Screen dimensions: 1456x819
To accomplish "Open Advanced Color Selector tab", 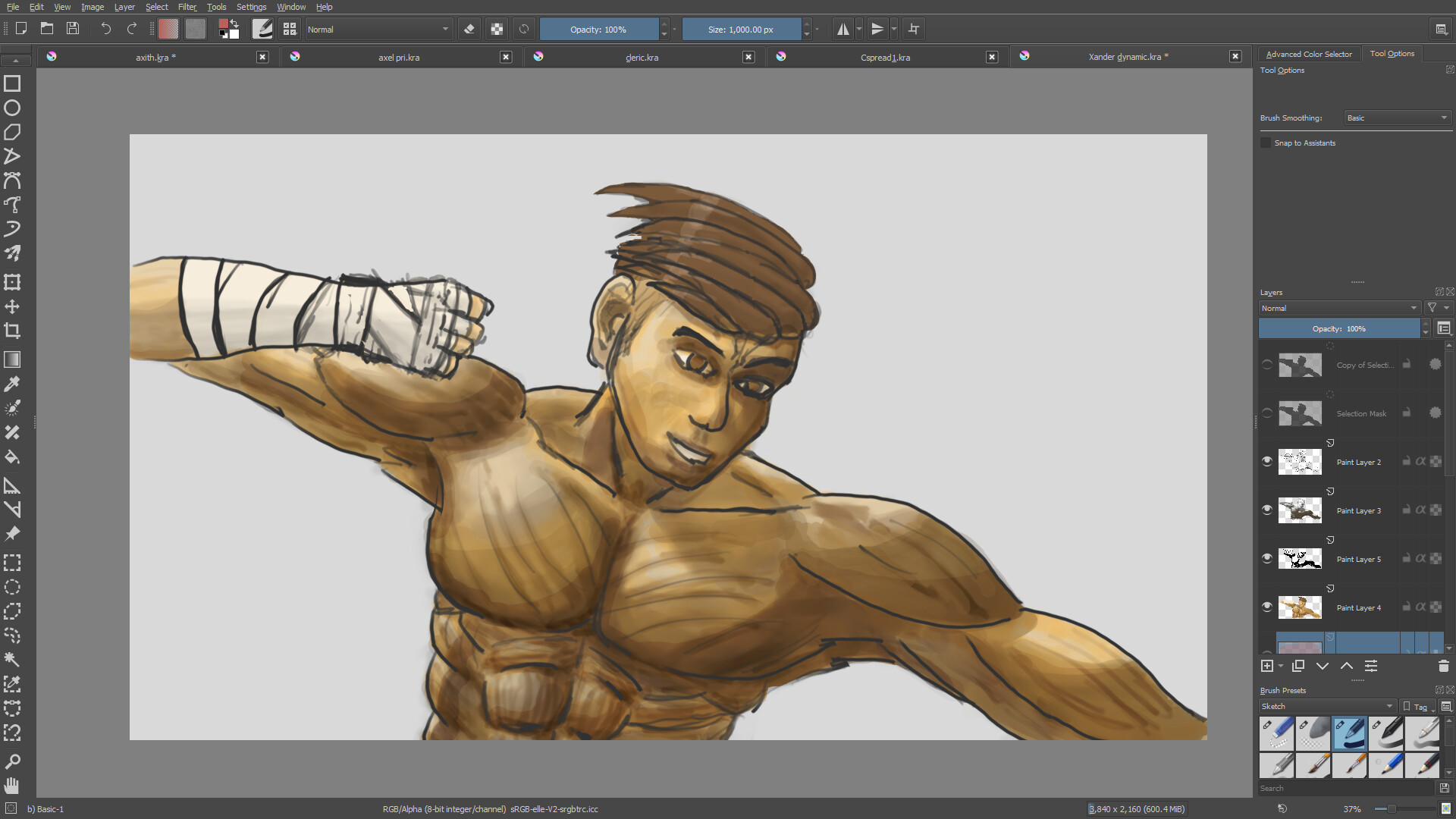I will 1308,54.
